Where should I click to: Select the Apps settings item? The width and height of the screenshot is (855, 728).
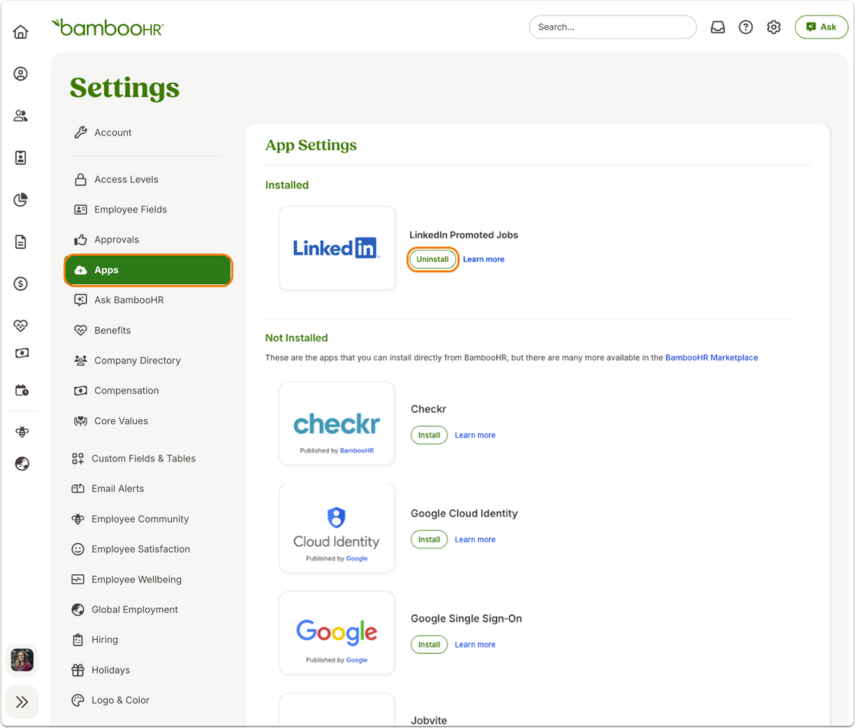[148, 270]
